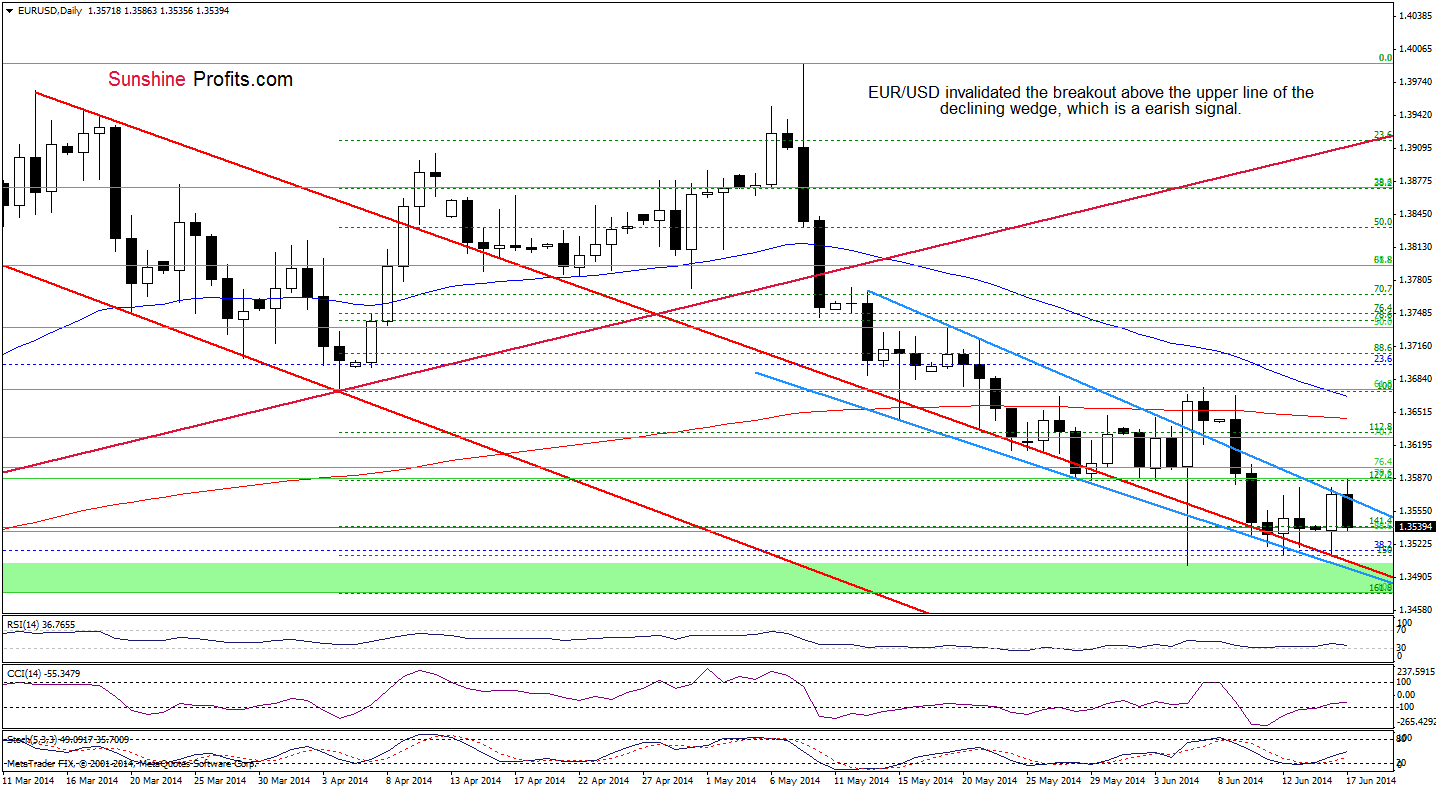Click the 1.39420 price axis label
The width and height of the screenshot is (1436, 789).
[1416, 115]
